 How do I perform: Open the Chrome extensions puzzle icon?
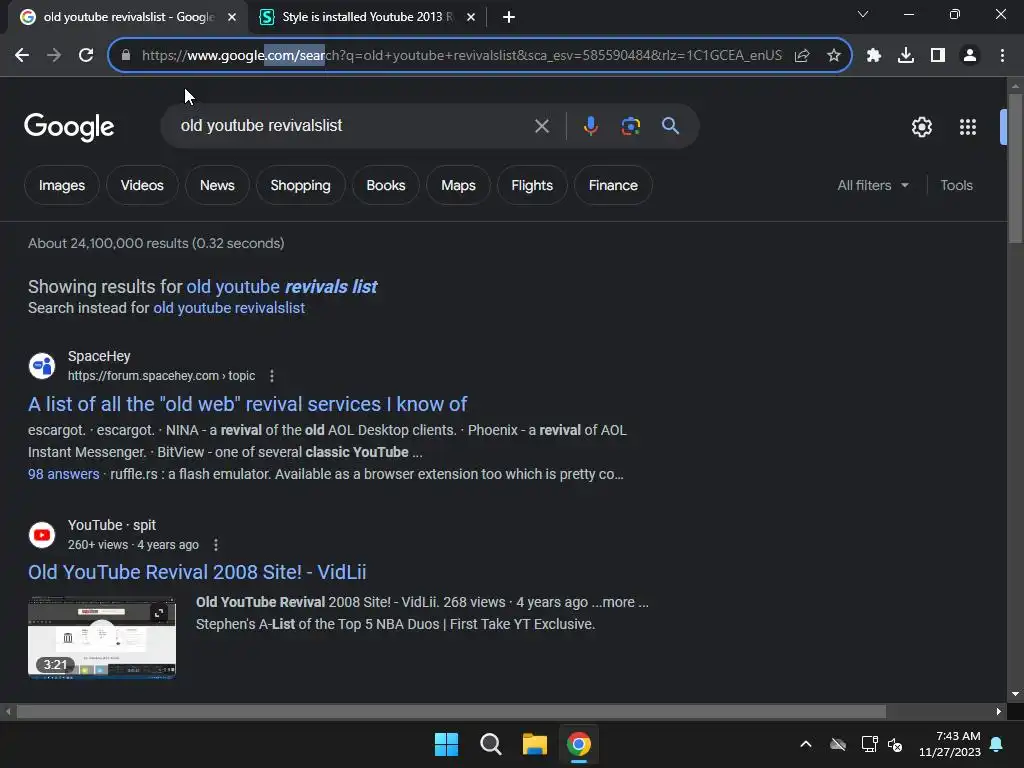click(x=874, y=56)
